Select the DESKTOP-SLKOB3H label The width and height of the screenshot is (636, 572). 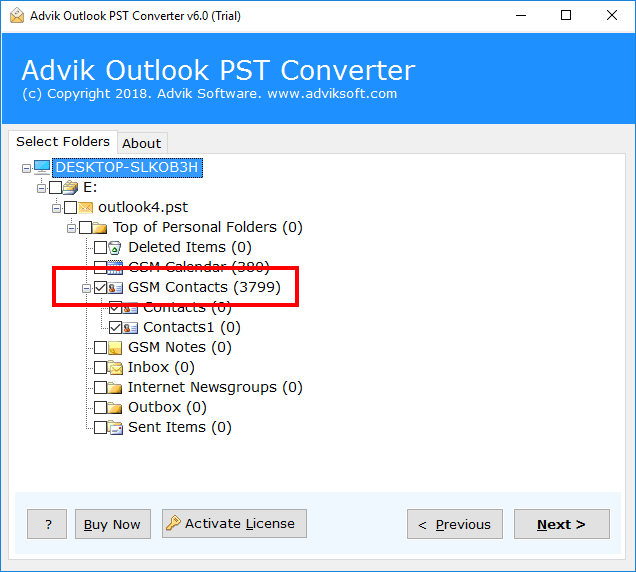127,167
